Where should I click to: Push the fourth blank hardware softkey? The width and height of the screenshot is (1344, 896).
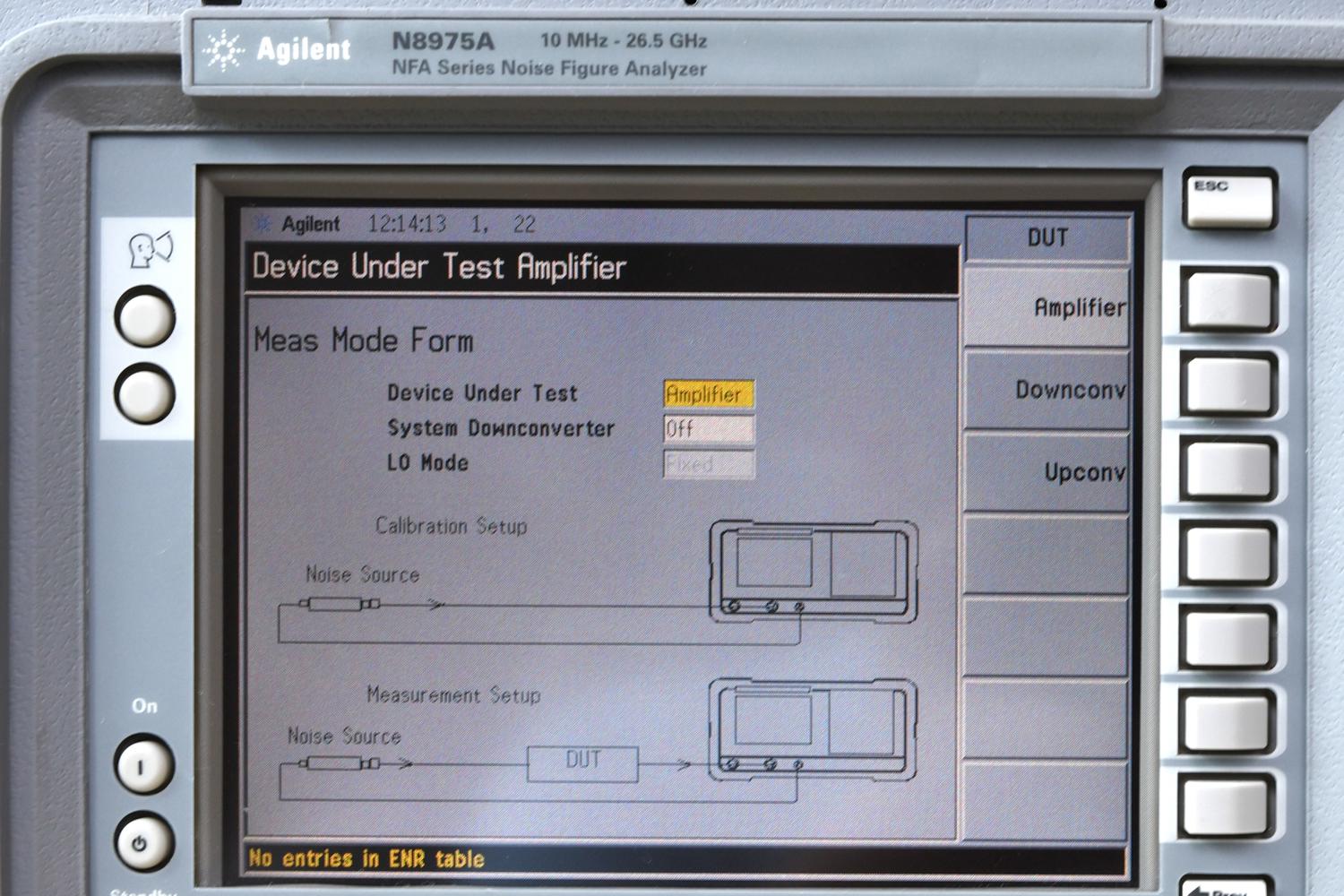[1228, 552]
